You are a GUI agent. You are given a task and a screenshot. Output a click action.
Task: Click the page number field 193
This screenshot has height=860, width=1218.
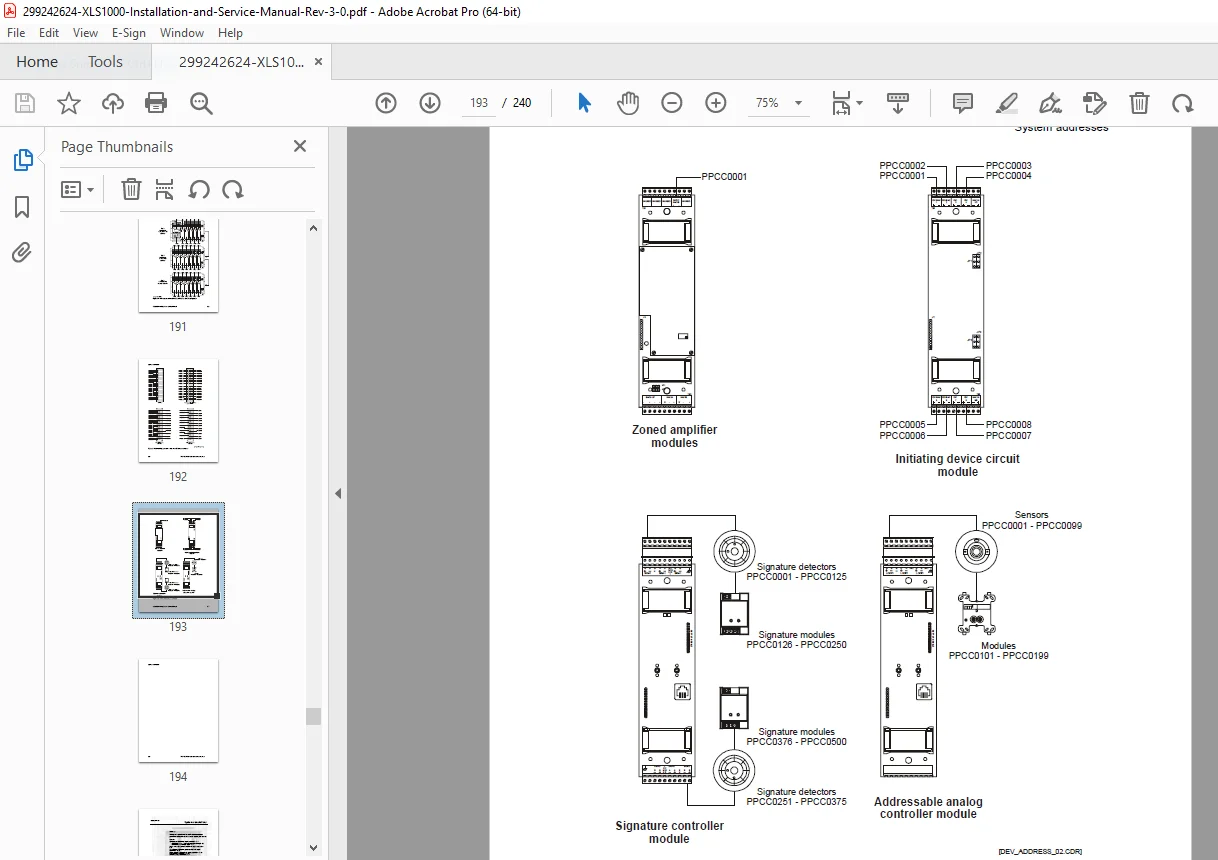[479, 103]
